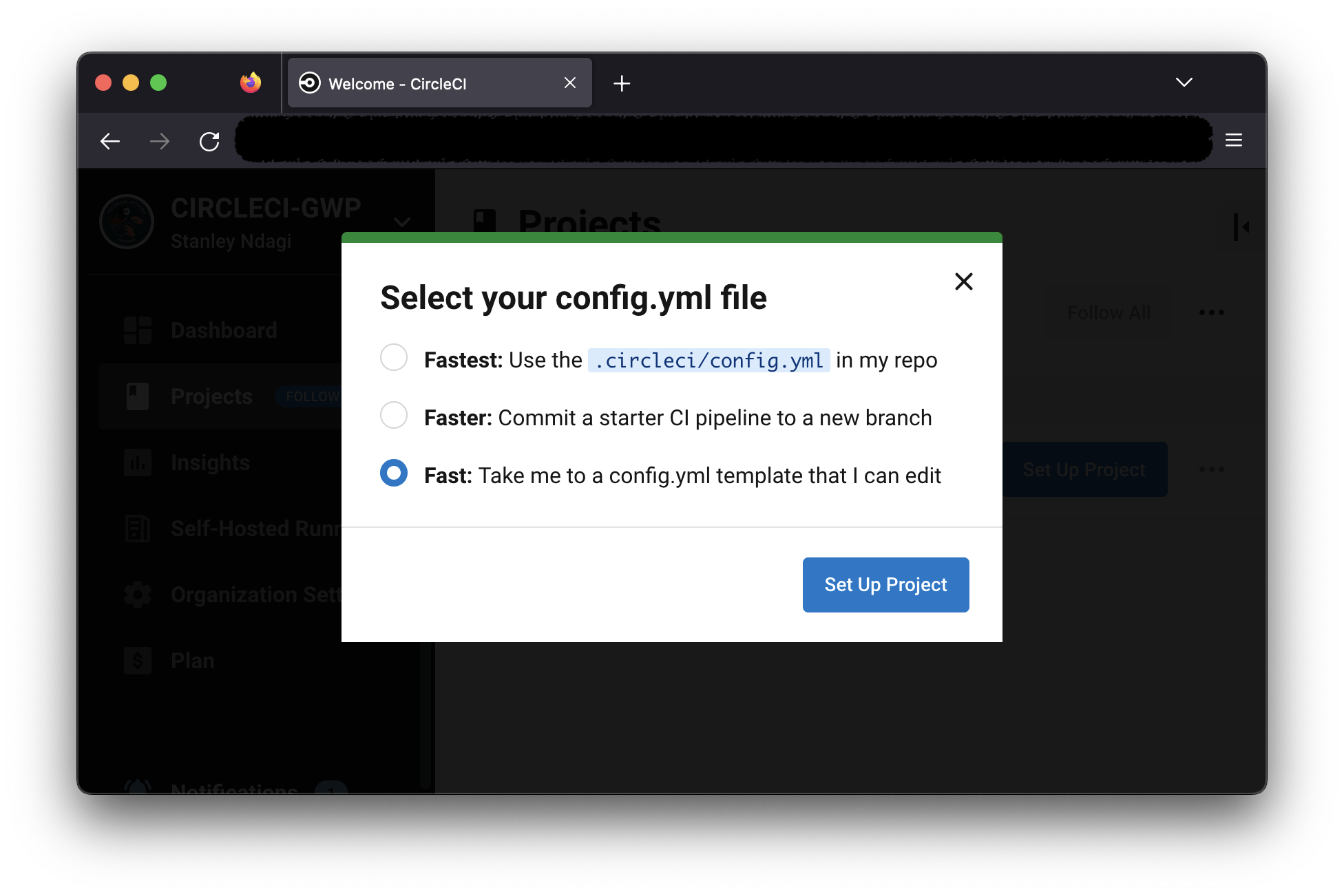
Task: Open the Dashboard sidebar icon
Action: [x=137, y=330]
